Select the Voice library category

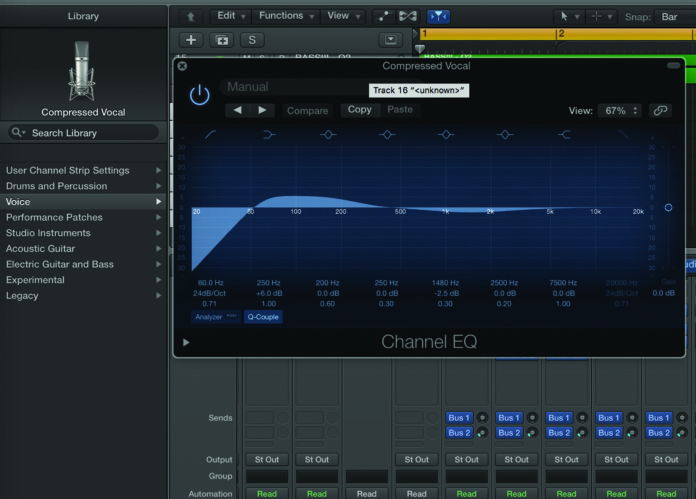point(83,202)
